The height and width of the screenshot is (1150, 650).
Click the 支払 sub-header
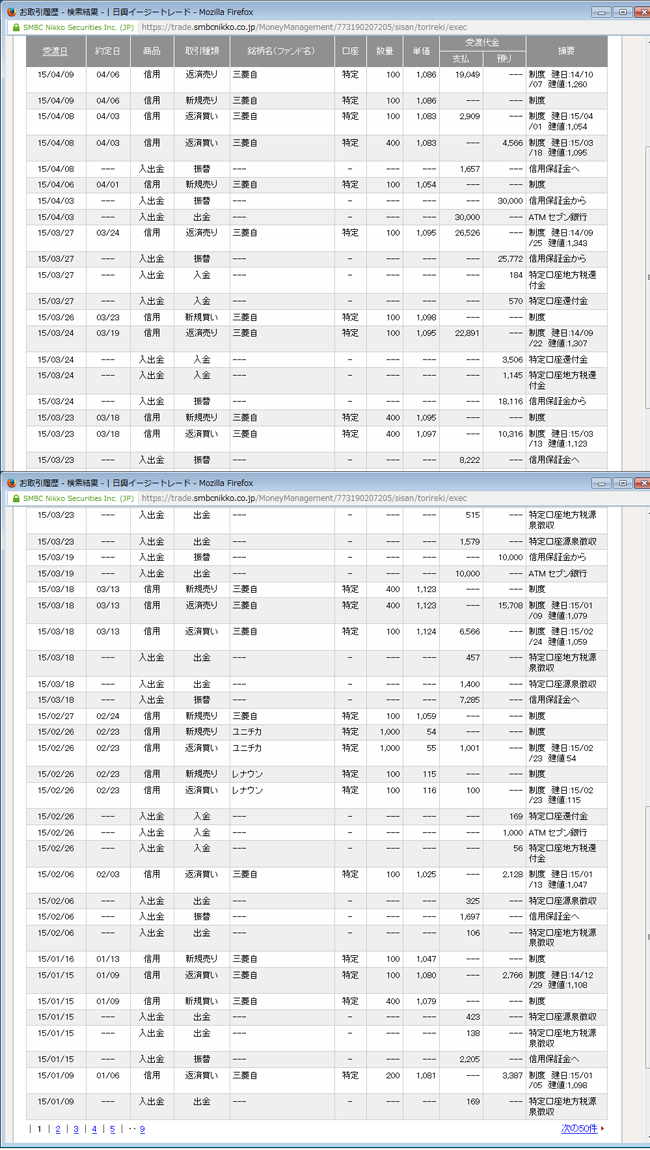(461, 59)
